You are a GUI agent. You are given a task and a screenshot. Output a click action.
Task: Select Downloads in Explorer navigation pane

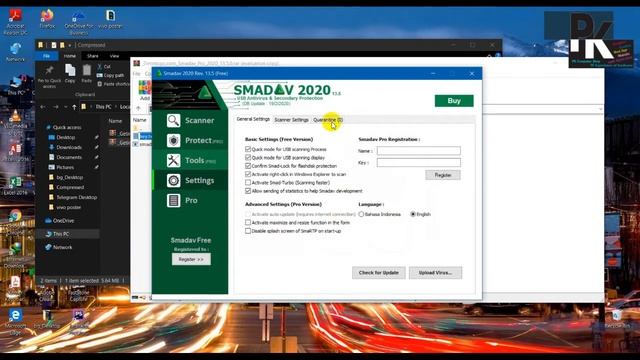coord(65,147)
